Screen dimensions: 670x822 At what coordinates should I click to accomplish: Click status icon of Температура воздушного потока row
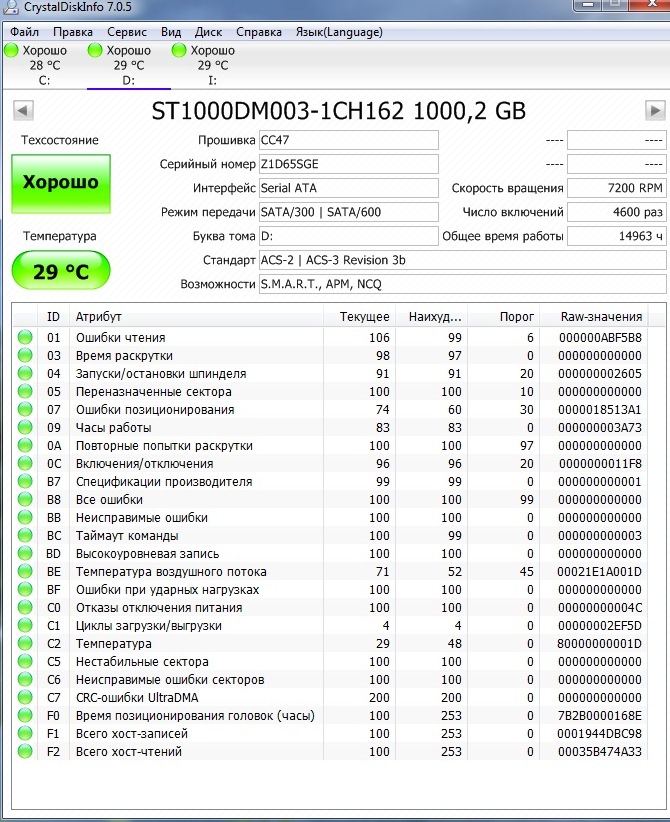coord(25,571)
